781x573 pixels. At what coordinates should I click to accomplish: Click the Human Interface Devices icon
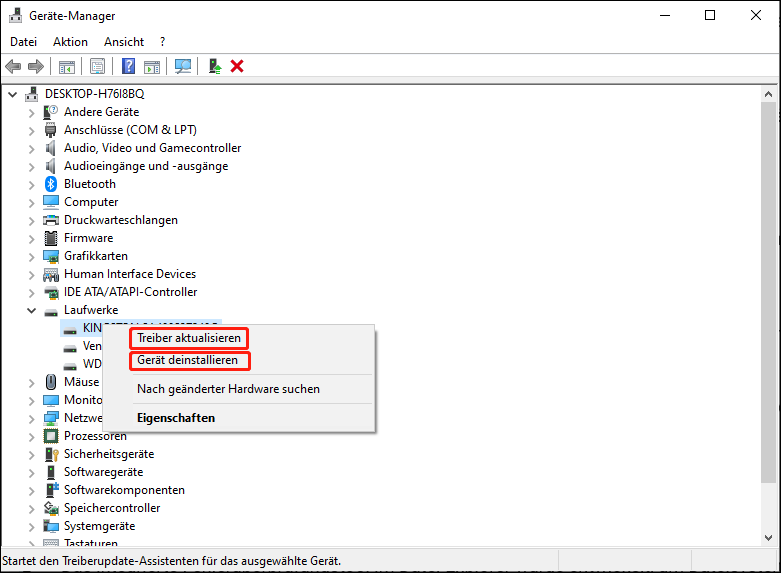51,275
